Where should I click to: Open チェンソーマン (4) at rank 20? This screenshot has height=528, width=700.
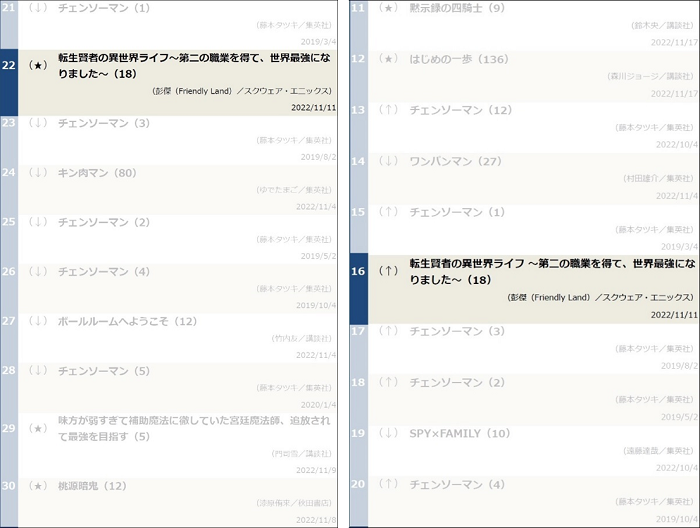pyautogui.click(x=457, y=484)
